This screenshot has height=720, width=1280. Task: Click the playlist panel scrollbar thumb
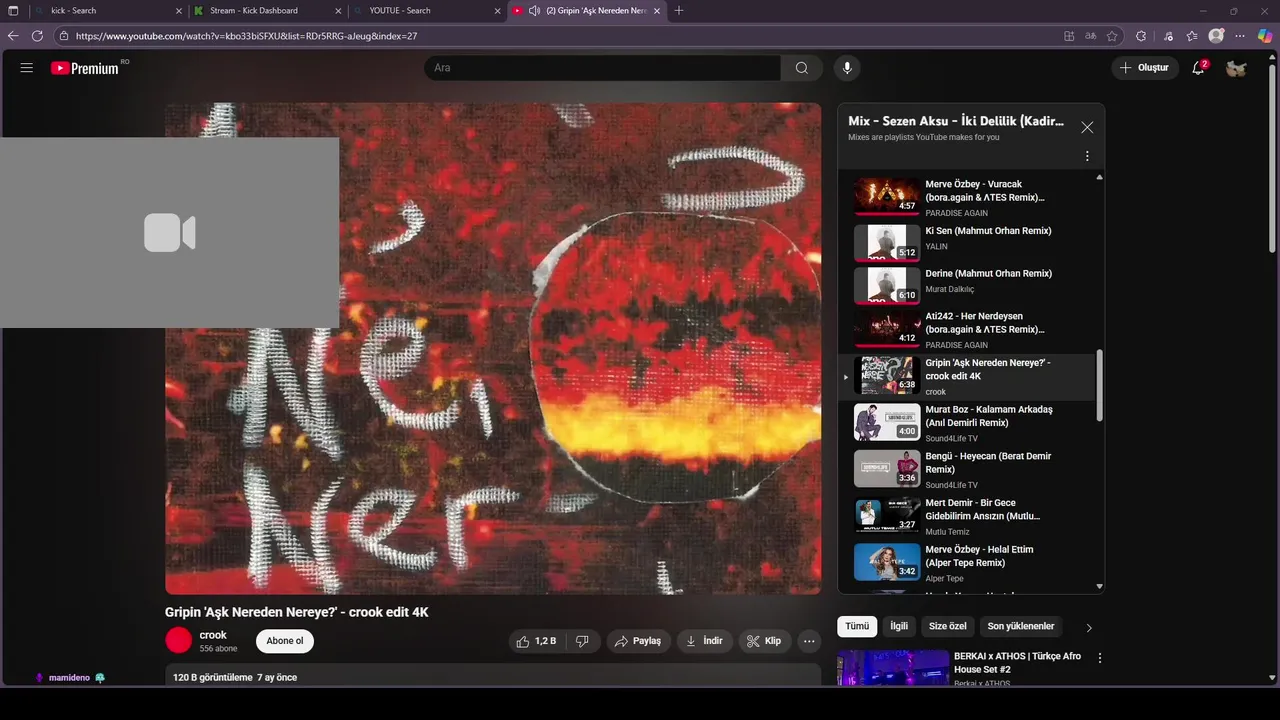click(1100, 385)
